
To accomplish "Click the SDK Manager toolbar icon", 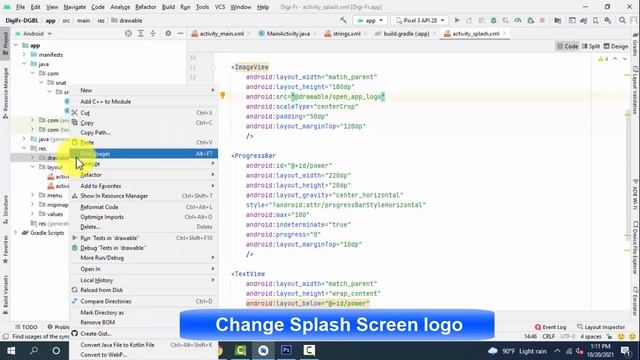I will tap(608, 20).
